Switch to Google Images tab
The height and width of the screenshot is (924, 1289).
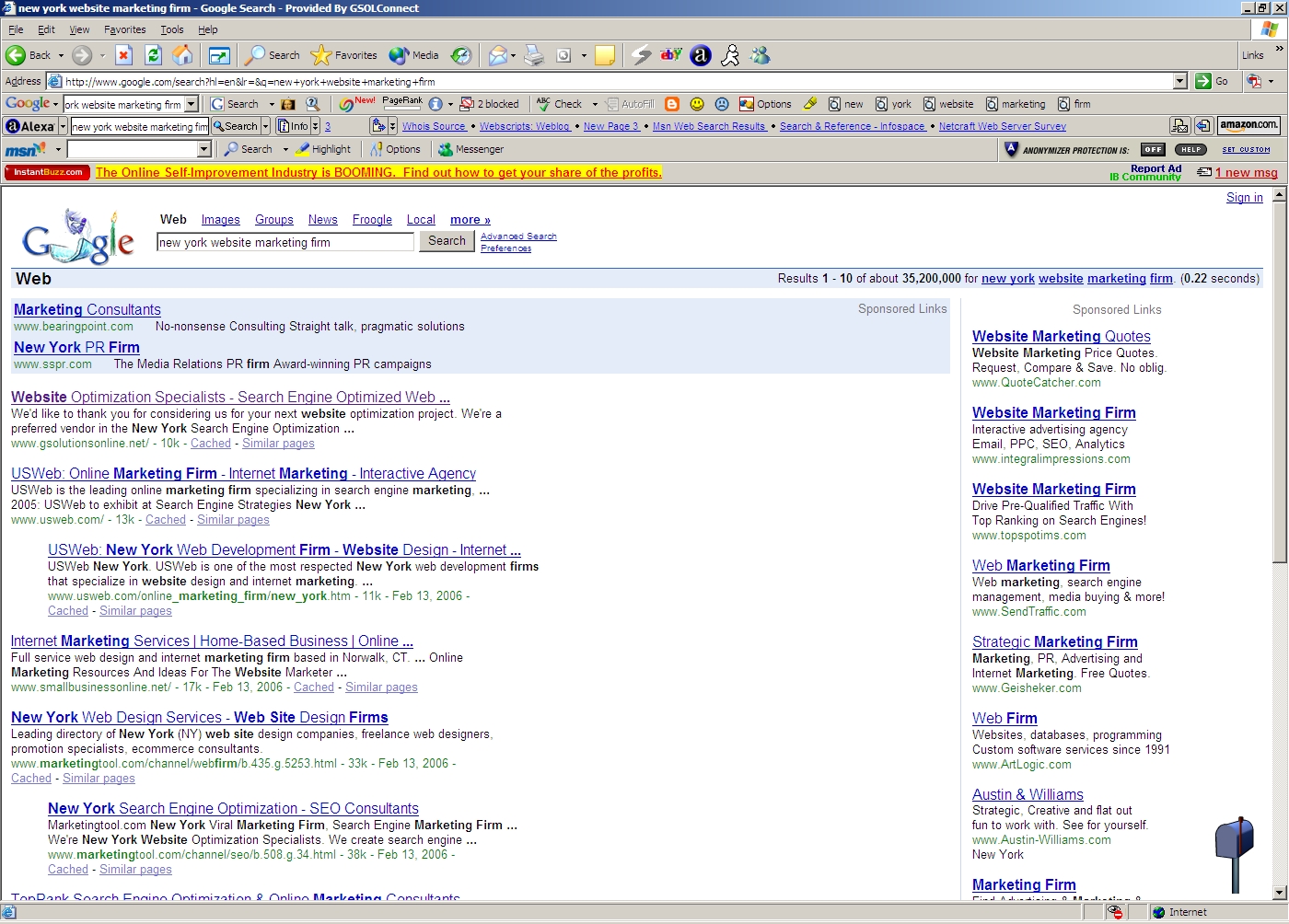pos(221,219)
